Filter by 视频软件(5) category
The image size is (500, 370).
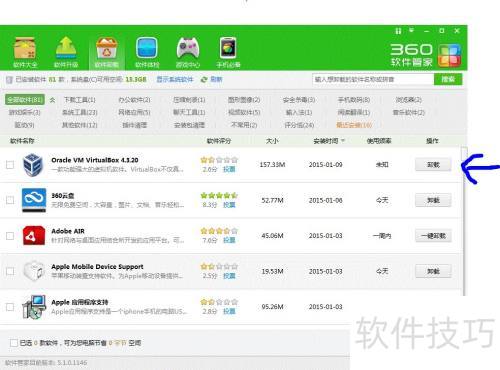[x=244, y=112]
